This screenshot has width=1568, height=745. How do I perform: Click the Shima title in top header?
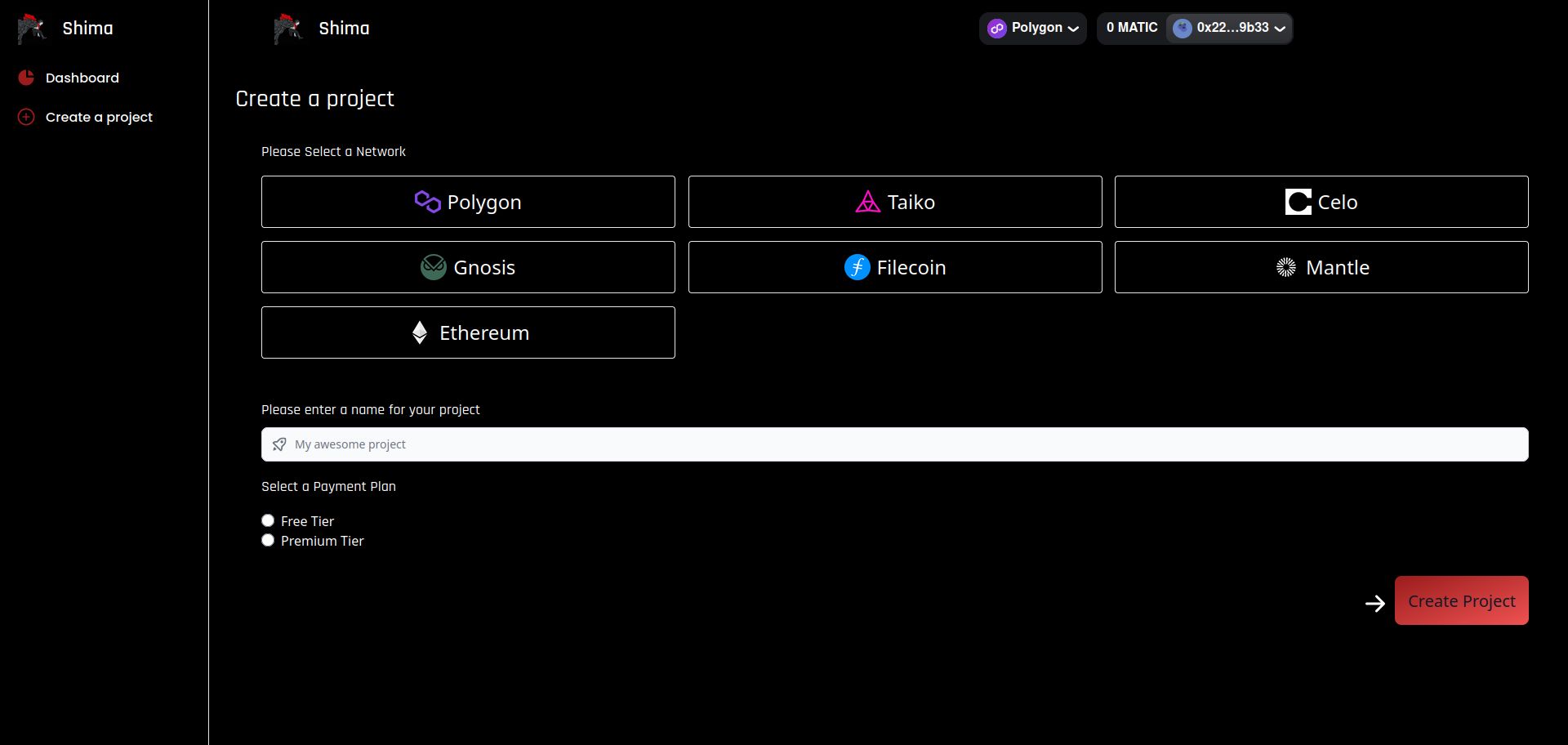[344, 29]
